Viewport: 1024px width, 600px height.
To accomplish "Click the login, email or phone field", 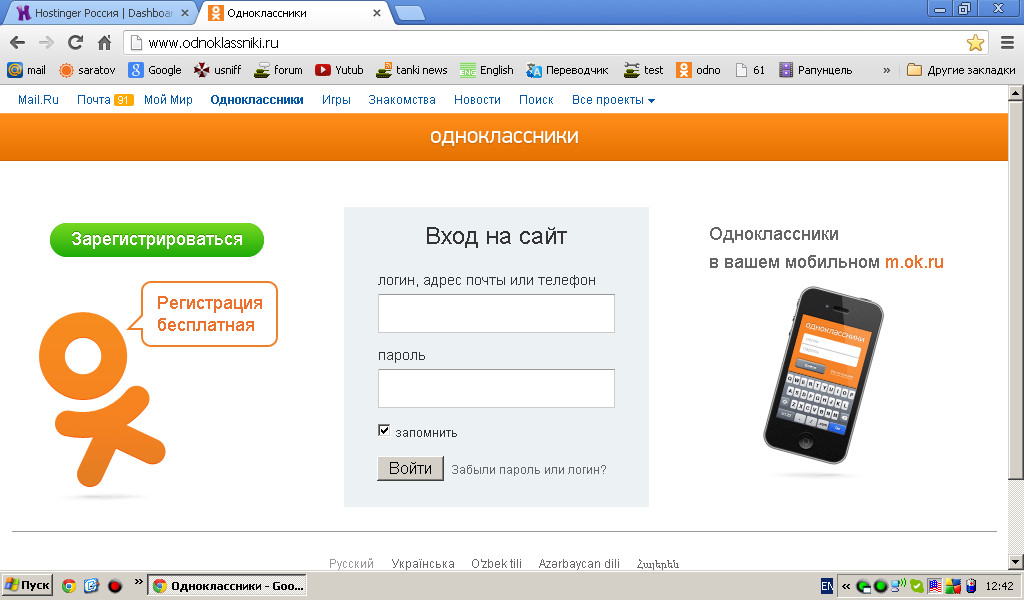I will pyautogui.click(x=496, y=313).
